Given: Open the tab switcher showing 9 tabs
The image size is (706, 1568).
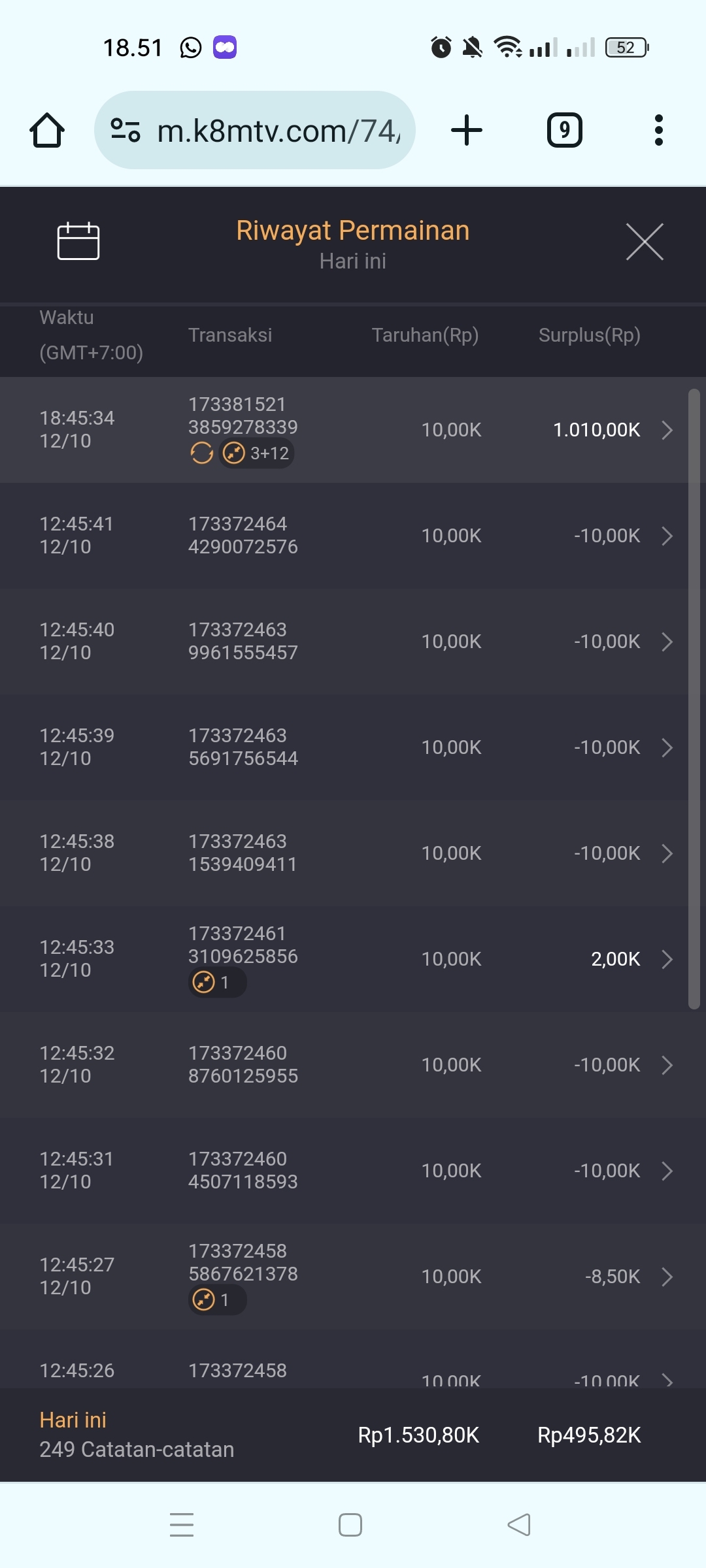Looking at the screenshot, I should click(564, 130).
